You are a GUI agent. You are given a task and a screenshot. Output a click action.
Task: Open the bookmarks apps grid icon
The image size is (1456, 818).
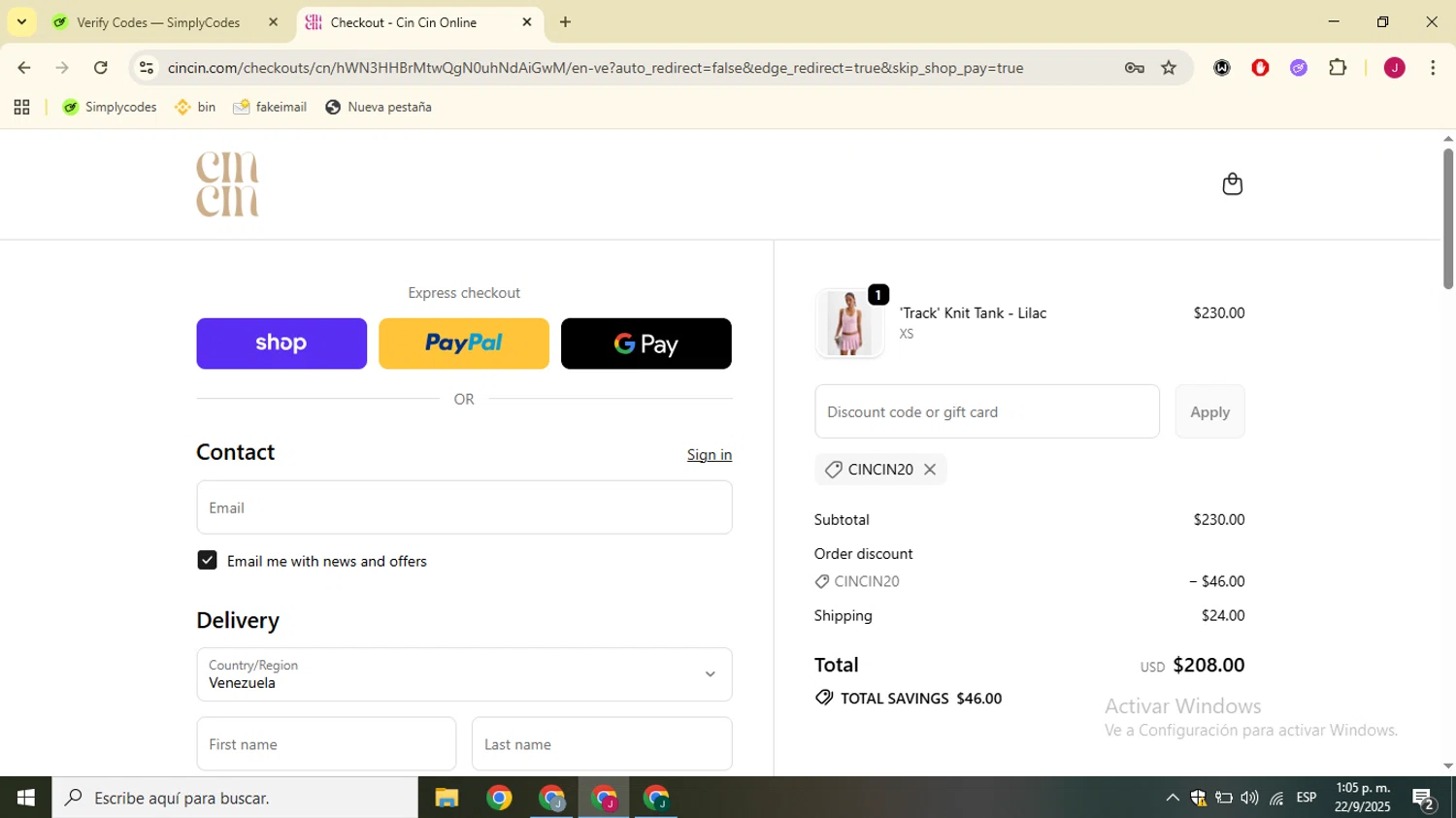(21, 108)
